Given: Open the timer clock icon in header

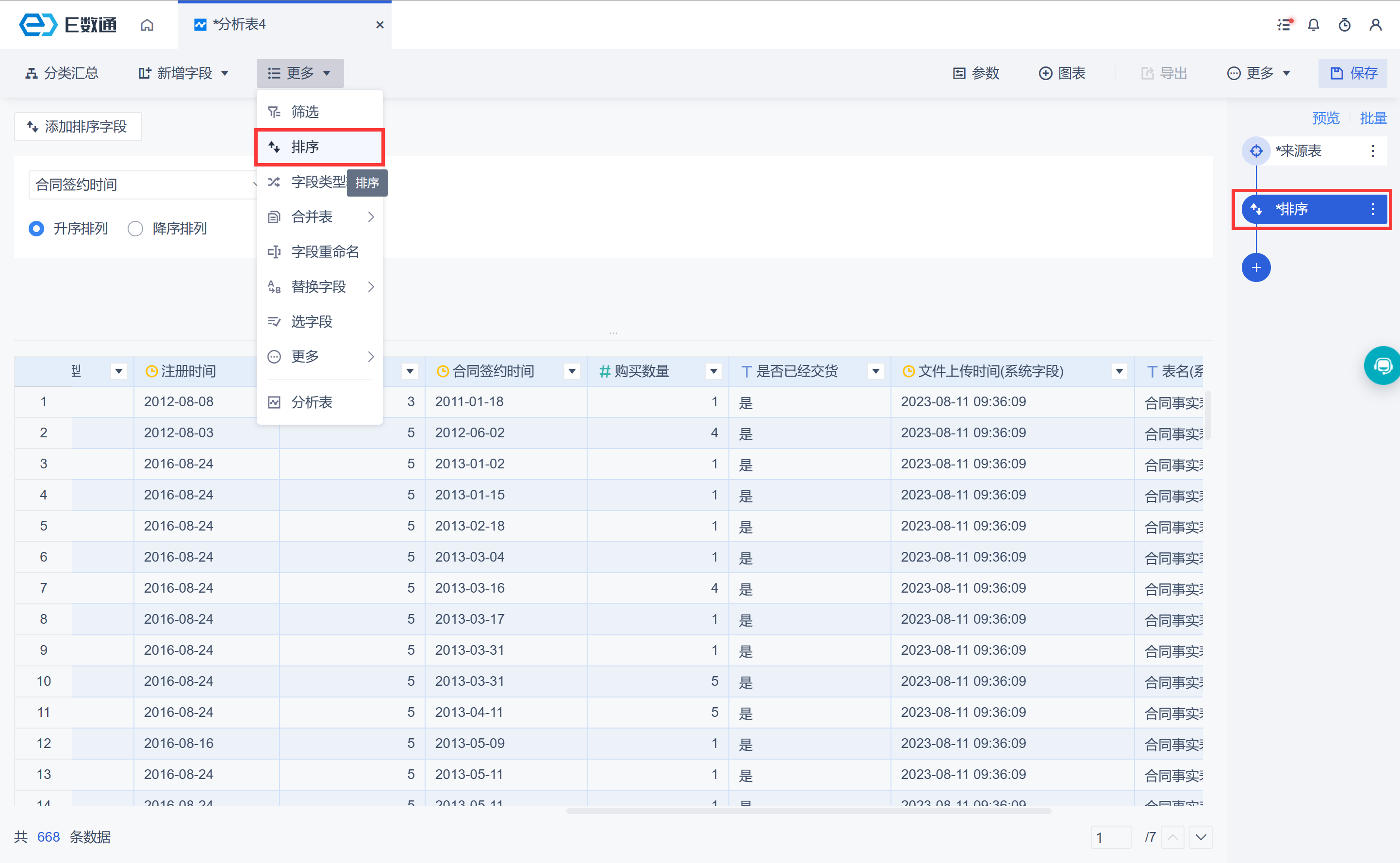Looking at the screenshot, I should pos(1344,25).
